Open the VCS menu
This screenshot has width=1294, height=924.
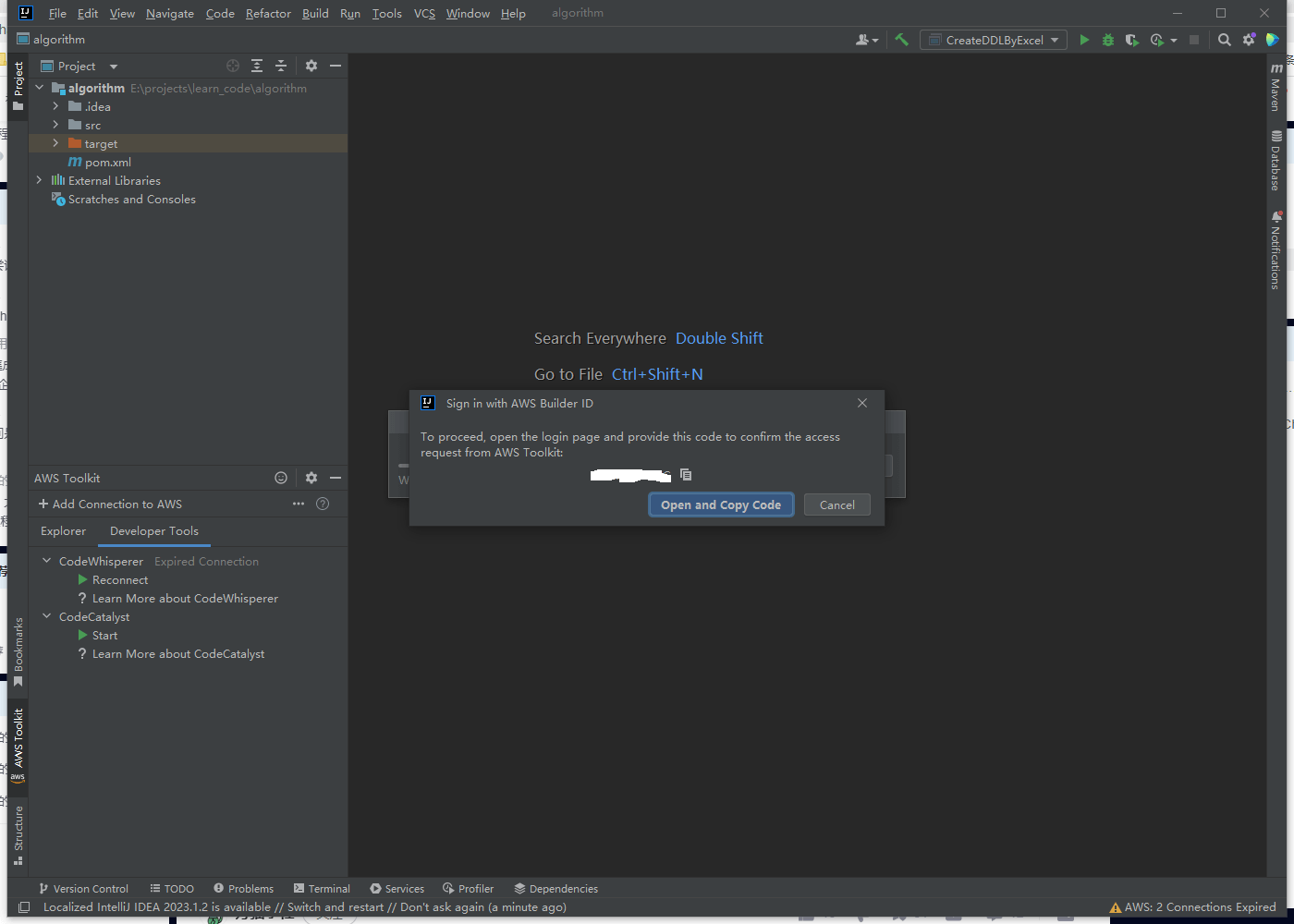click(424, 13)
